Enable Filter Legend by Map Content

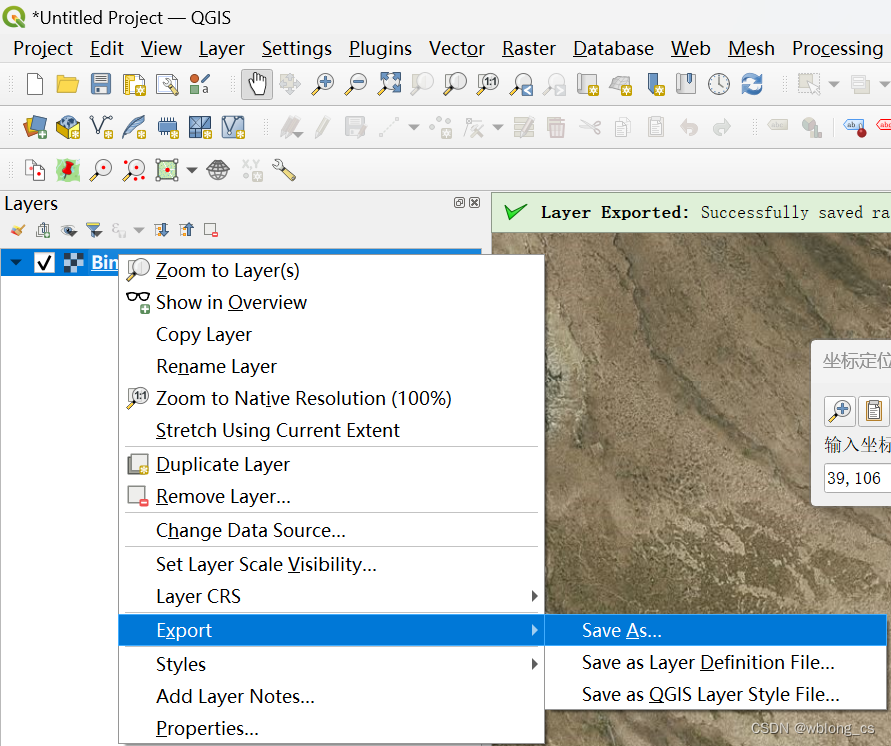pyautogui.click(x=93, y=229)
